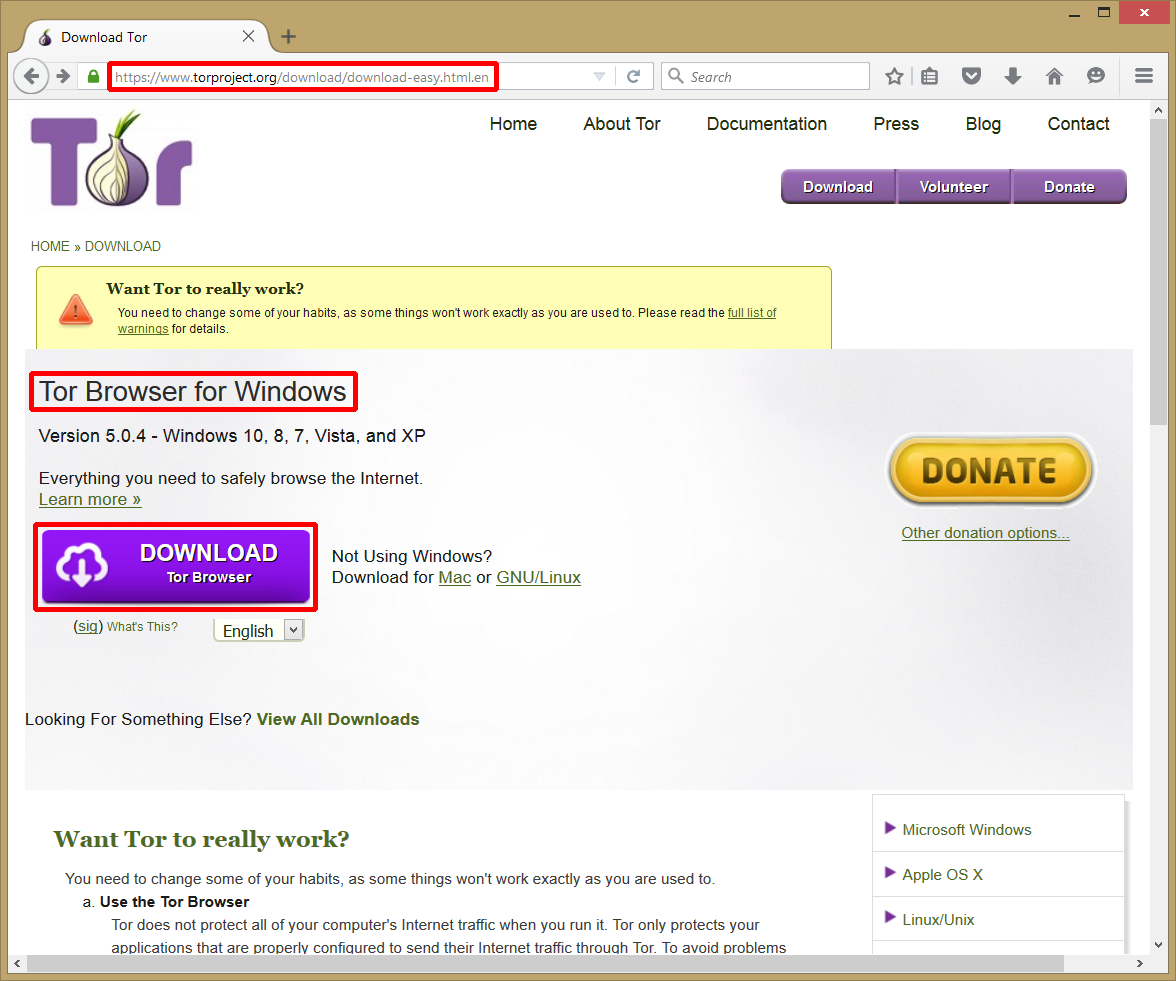Screen dimensions: 1176x981
Task: Open the English language dropdown
Action: (x=259, y=630)
